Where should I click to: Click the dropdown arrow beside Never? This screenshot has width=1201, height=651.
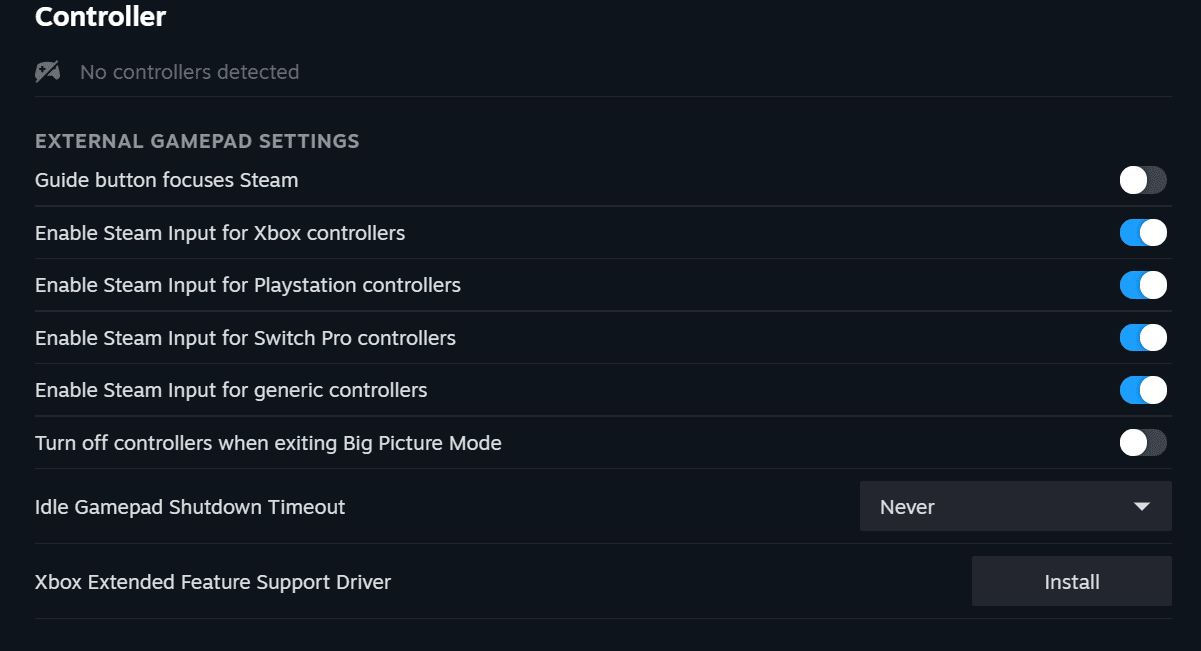pos(1142,507)
